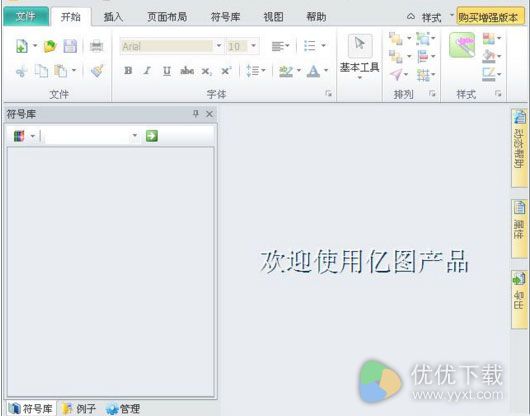The width and height of the screenshot is (530, 416).
Task: Click the Format Painter brush icon
Action: (x=97, y=71)
